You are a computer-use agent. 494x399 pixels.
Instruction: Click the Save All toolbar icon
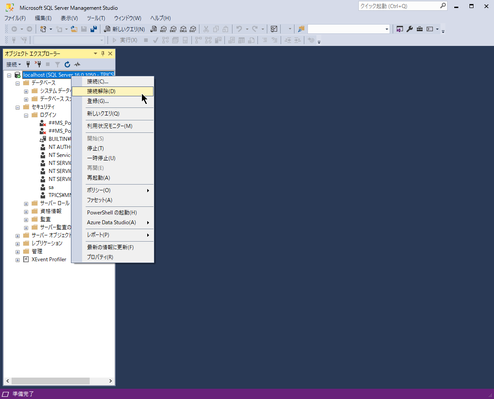94,29
